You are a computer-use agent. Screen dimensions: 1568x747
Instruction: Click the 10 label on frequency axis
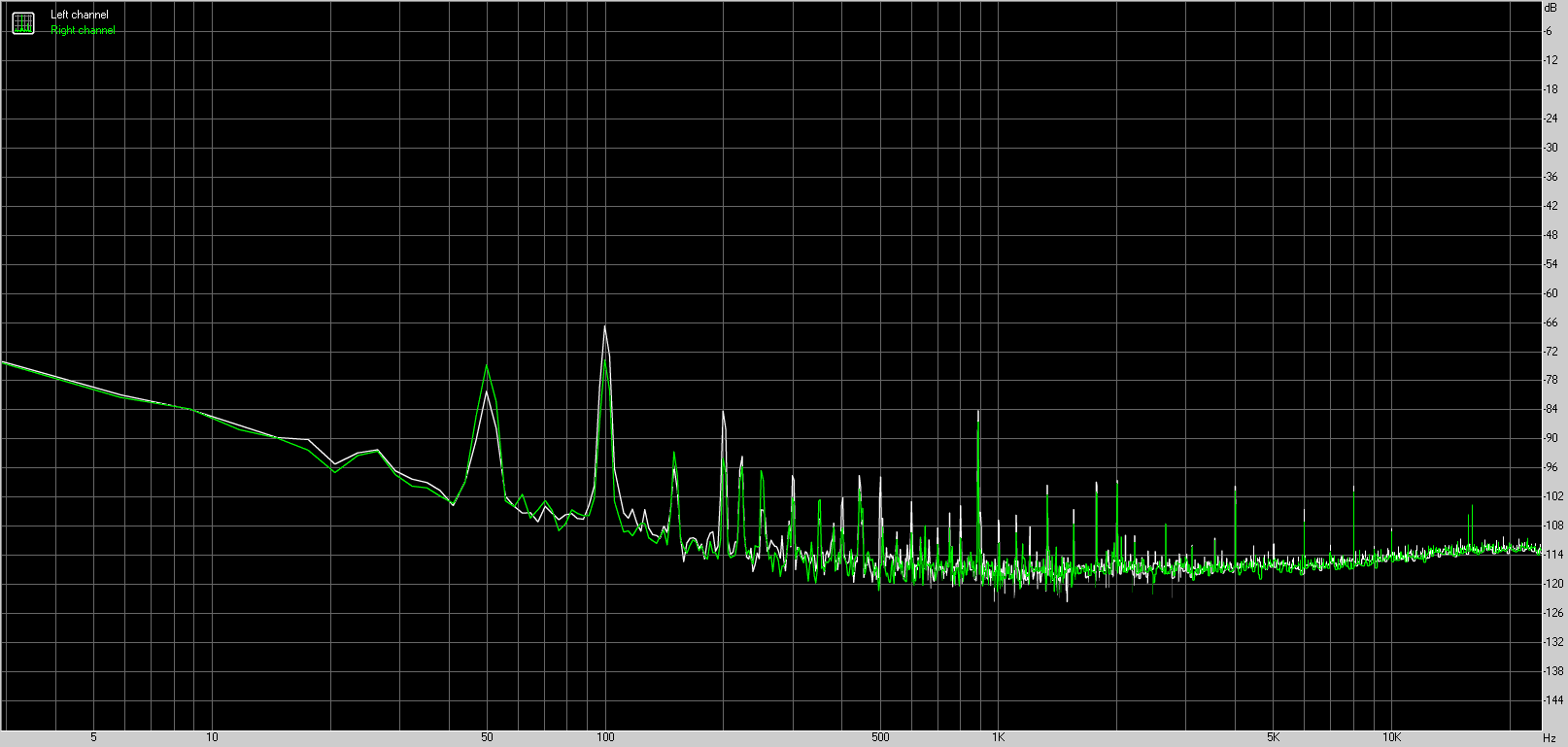(x=212, y=737)
